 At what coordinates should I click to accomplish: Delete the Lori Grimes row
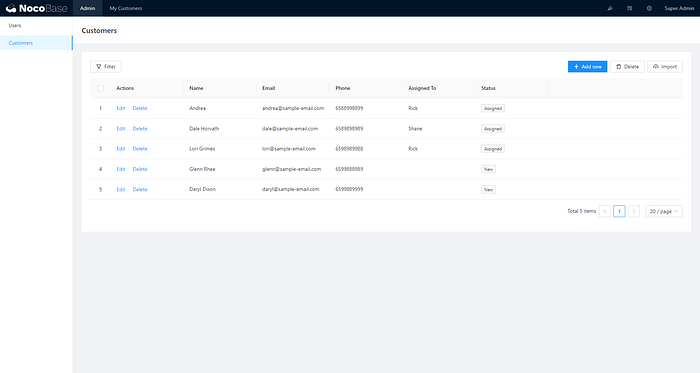pyautogui.click(x=140, y=149)
